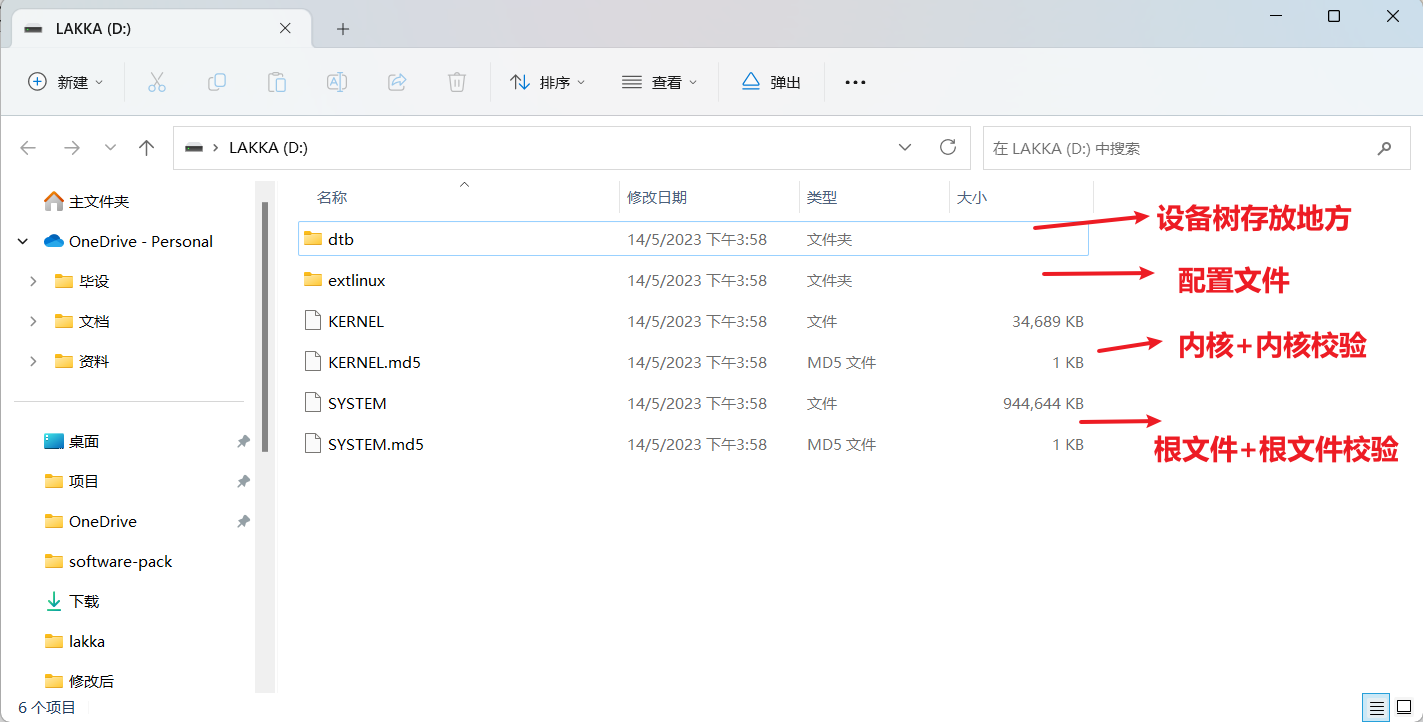The width and height of the screenshot is (1423, 722).
Task: Unpin 项目 using its pin icon
Action: pos(243,481)
